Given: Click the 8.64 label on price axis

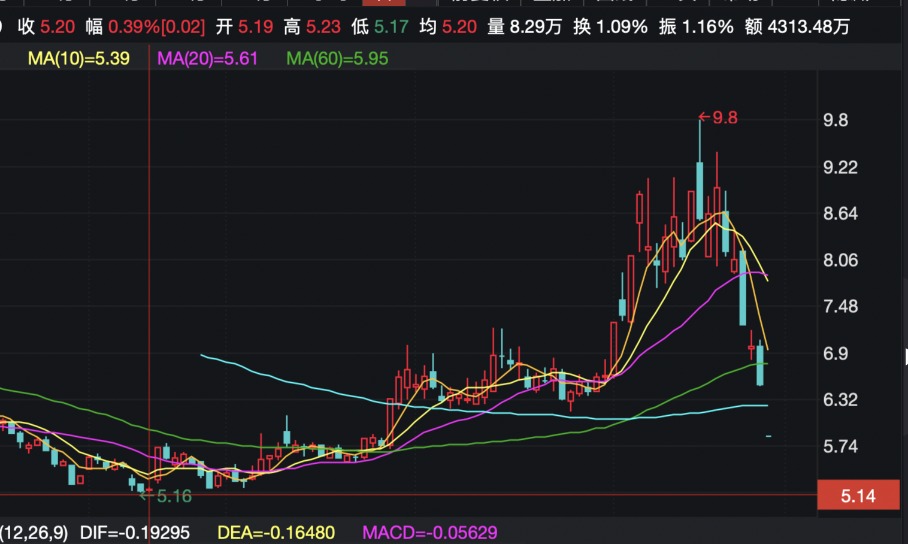Looking at the screenshot, I should pyautogui.click(x=840, y=214).
